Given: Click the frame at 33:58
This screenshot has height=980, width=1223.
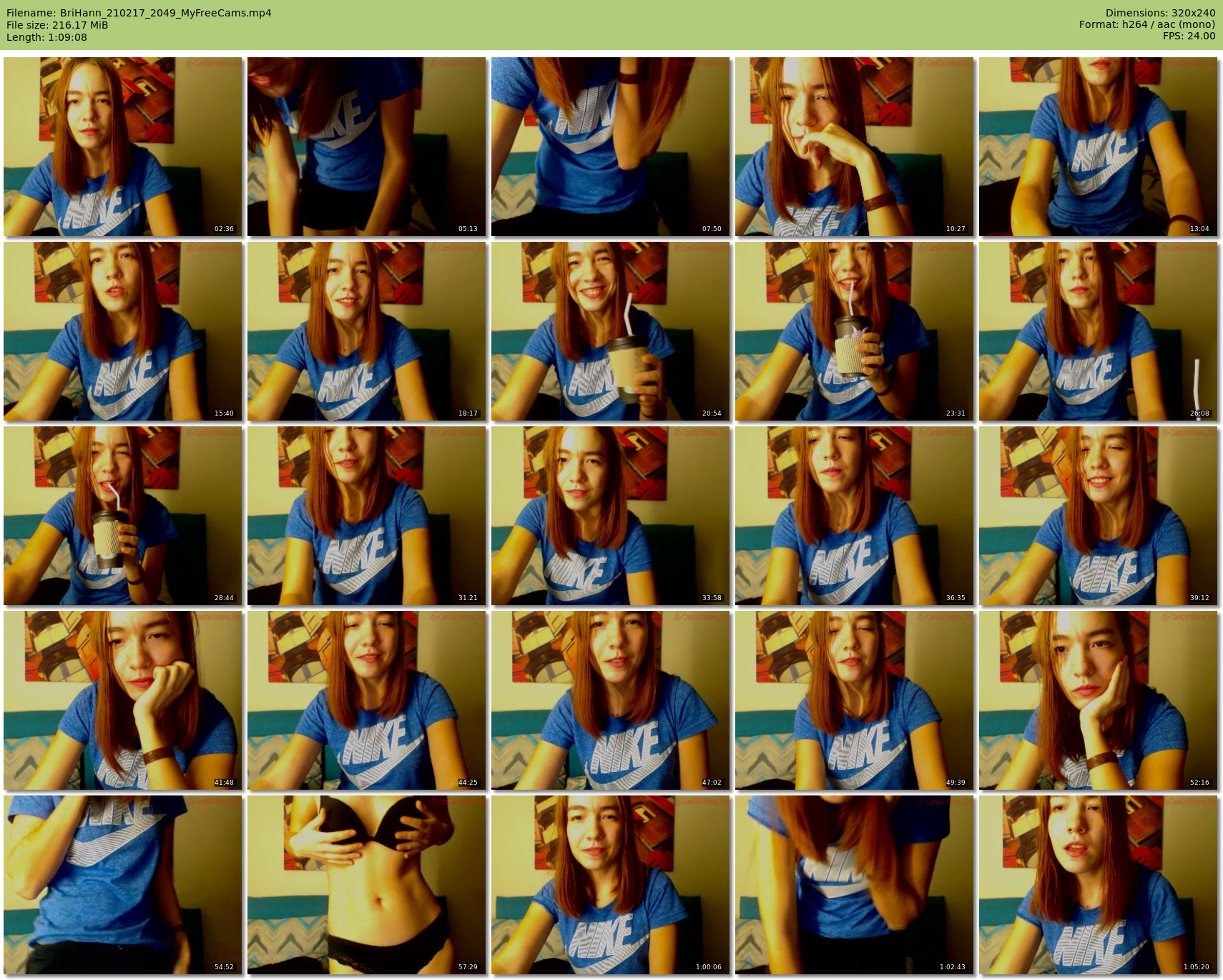Looking at the screenshot, I should [x=610, y=516].
